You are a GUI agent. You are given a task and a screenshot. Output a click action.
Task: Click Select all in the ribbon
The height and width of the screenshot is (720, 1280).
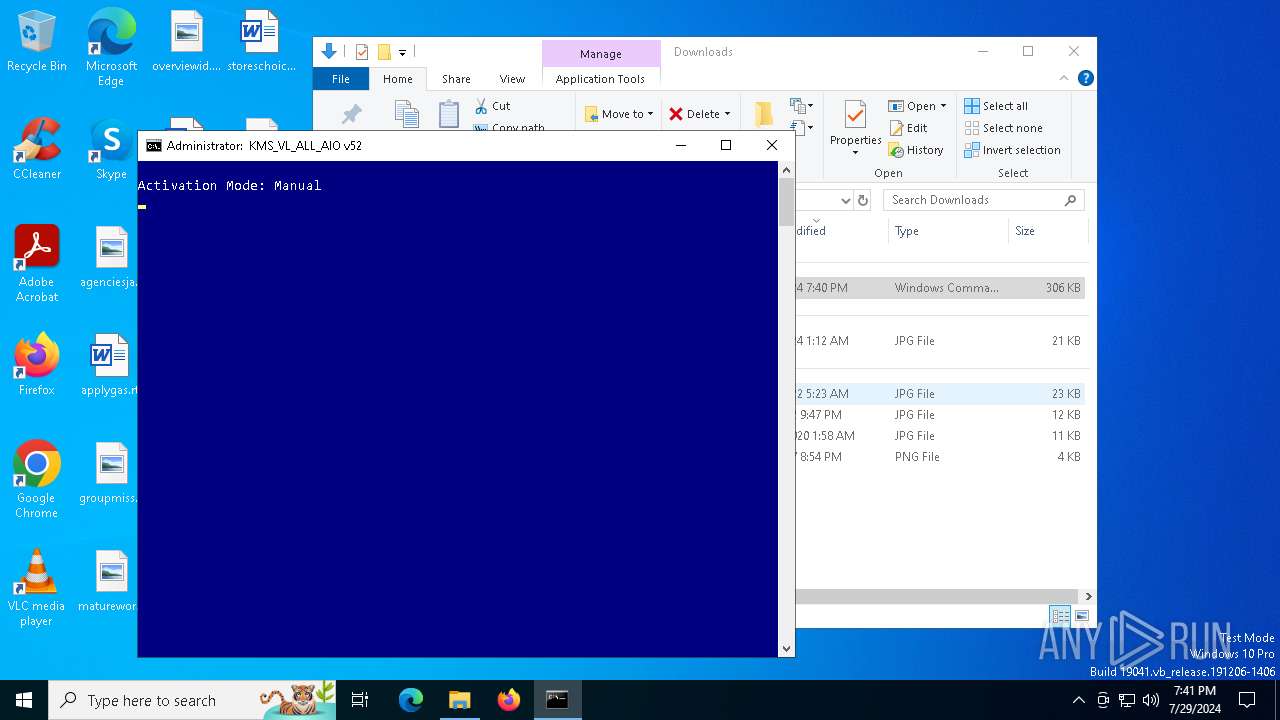click(x=996, y=106)
